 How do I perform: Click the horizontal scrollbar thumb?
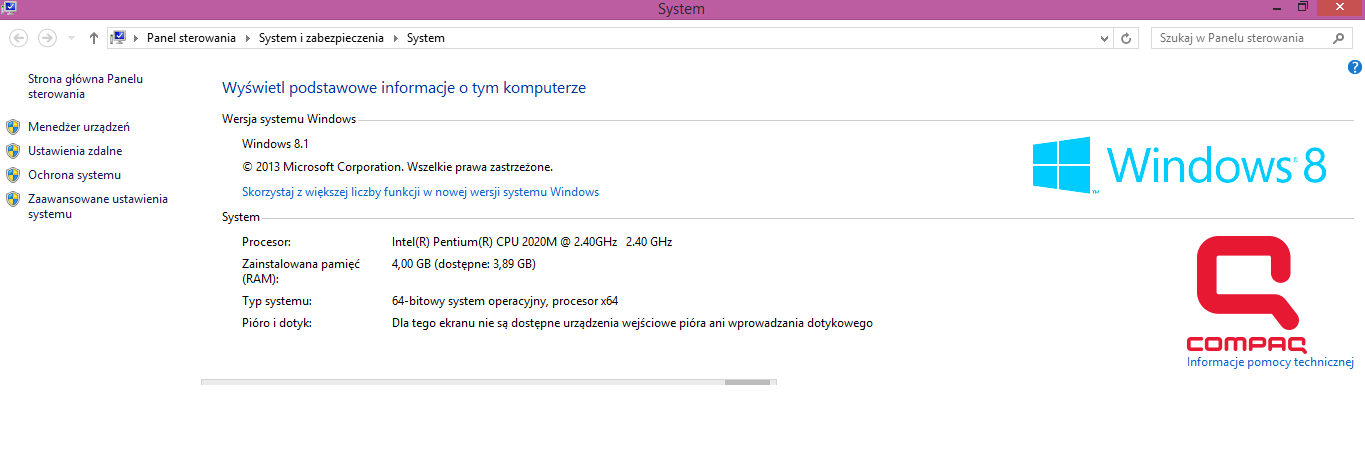pyautogui.click(x=747, y=381)
